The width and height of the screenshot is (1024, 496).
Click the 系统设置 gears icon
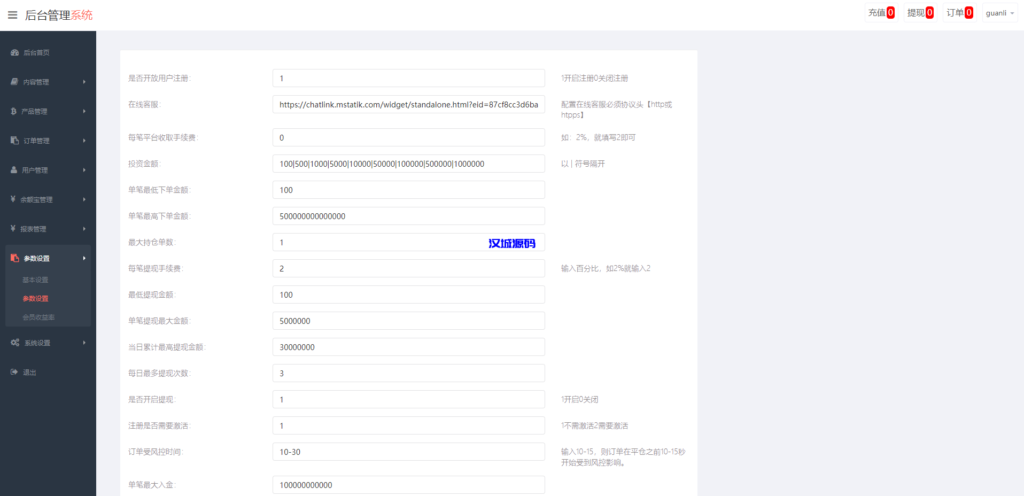tap(15, 343)
